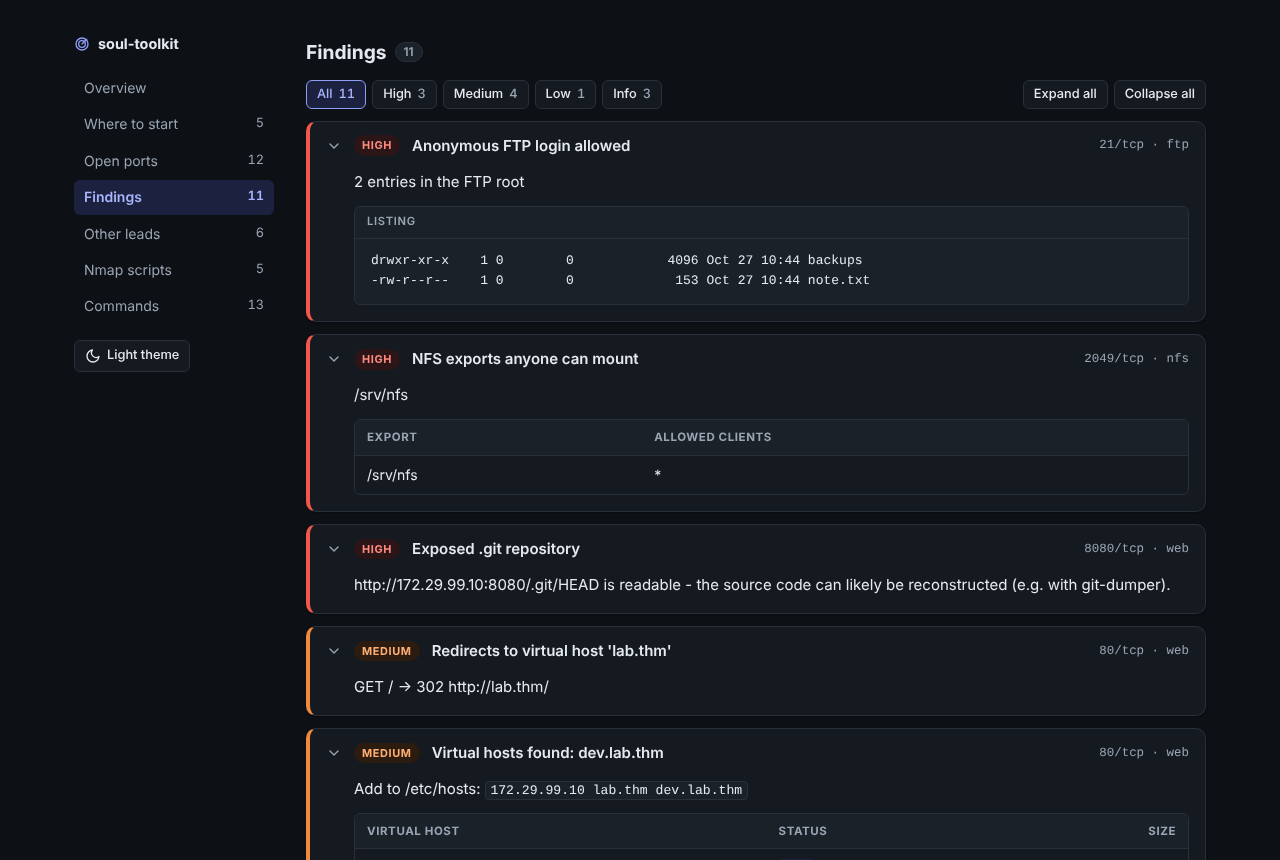Click the moon icon in the Light theme button
Screen dimensions: 1280x860
tap(93, 356)
